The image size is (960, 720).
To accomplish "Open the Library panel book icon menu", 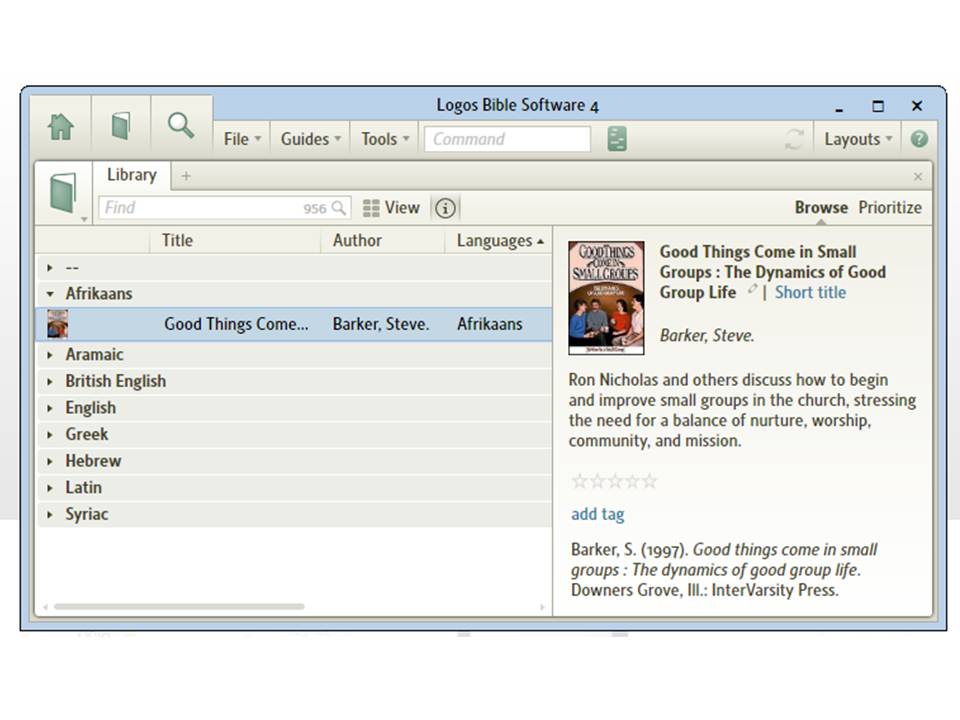I will click(64, 193).
